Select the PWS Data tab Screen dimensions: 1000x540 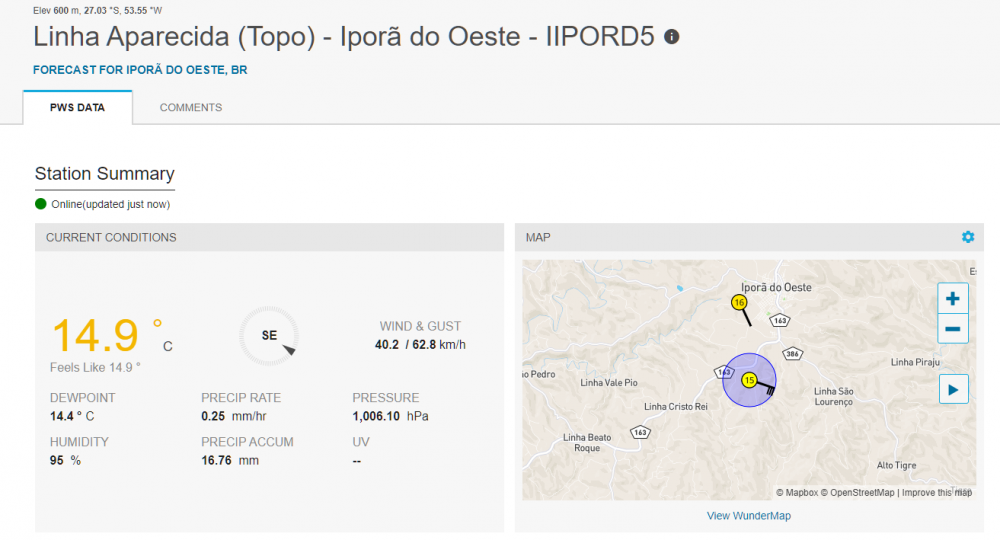78,107
